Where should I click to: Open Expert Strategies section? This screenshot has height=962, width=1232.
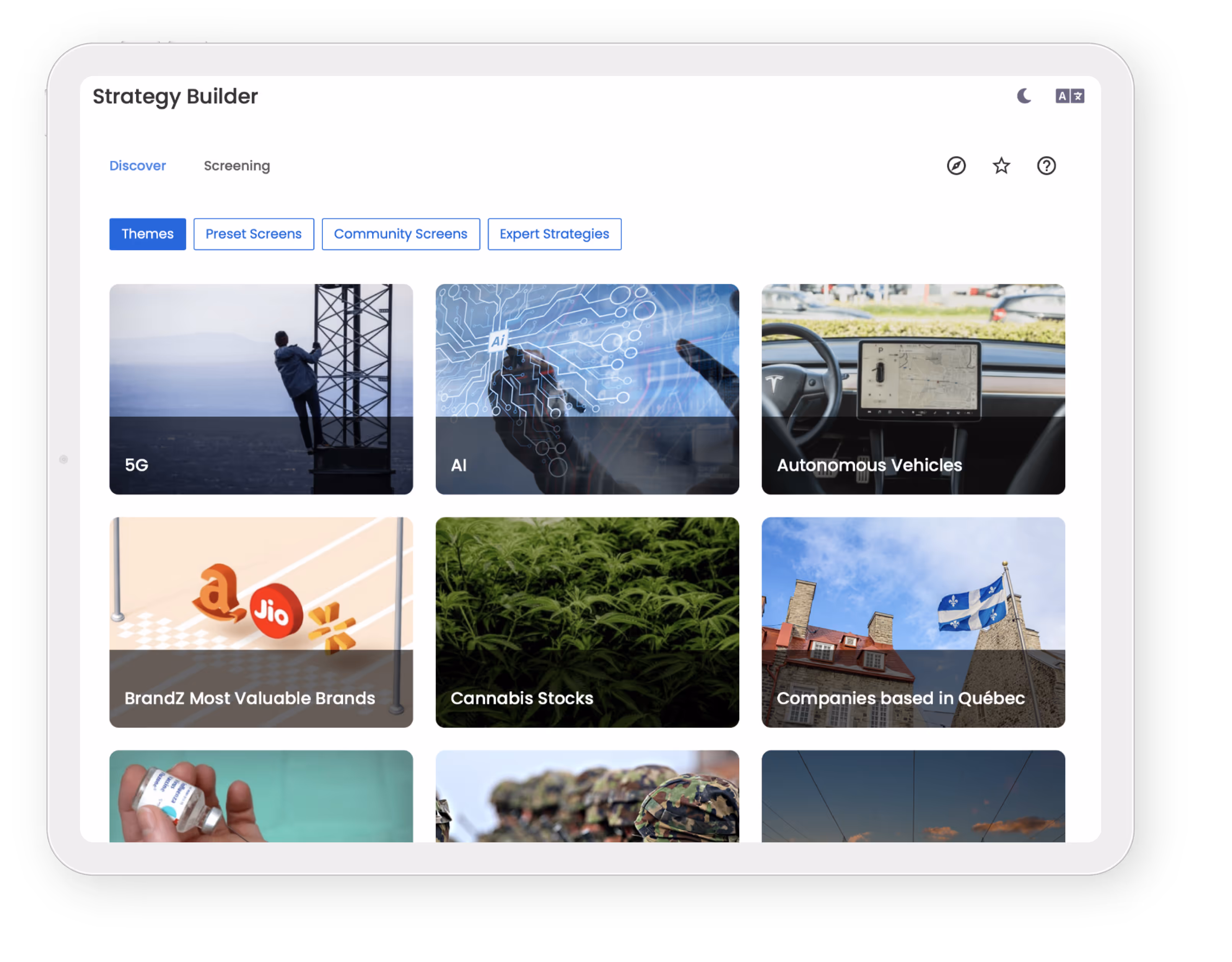tap(555, 234)
